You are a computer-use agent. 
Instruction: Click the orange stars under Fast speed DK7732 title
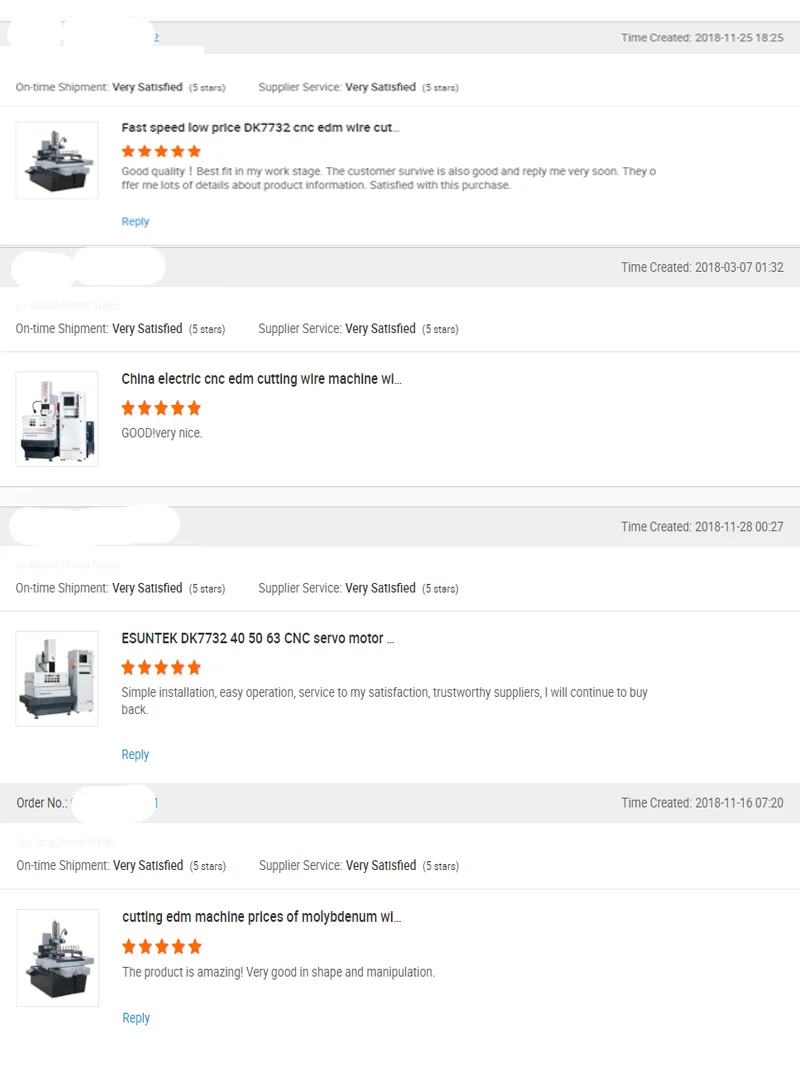click(161, 152)
